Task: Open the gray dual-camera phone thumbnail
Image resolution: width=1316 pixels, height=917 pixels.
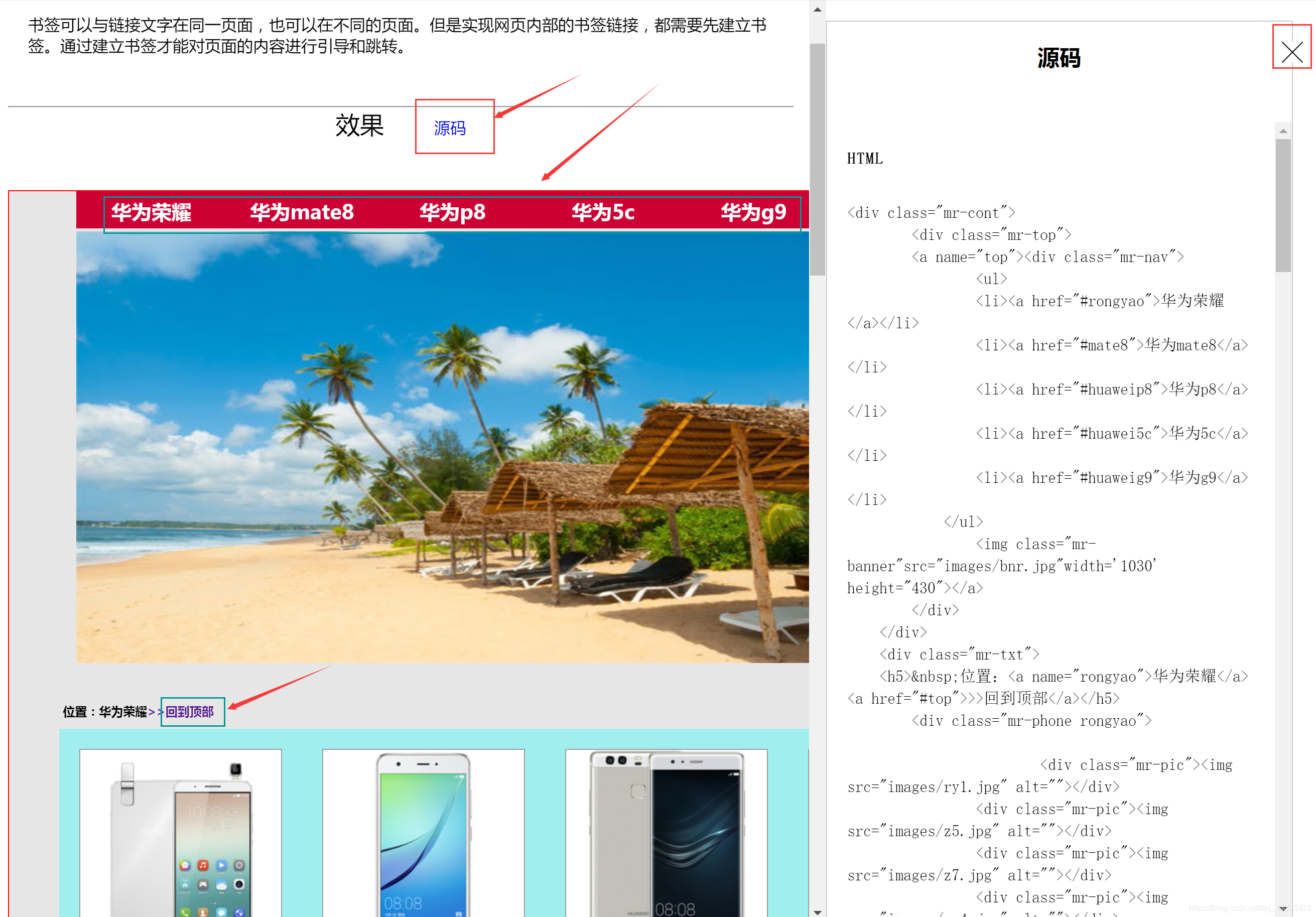Action: click(x=666, y=833)
